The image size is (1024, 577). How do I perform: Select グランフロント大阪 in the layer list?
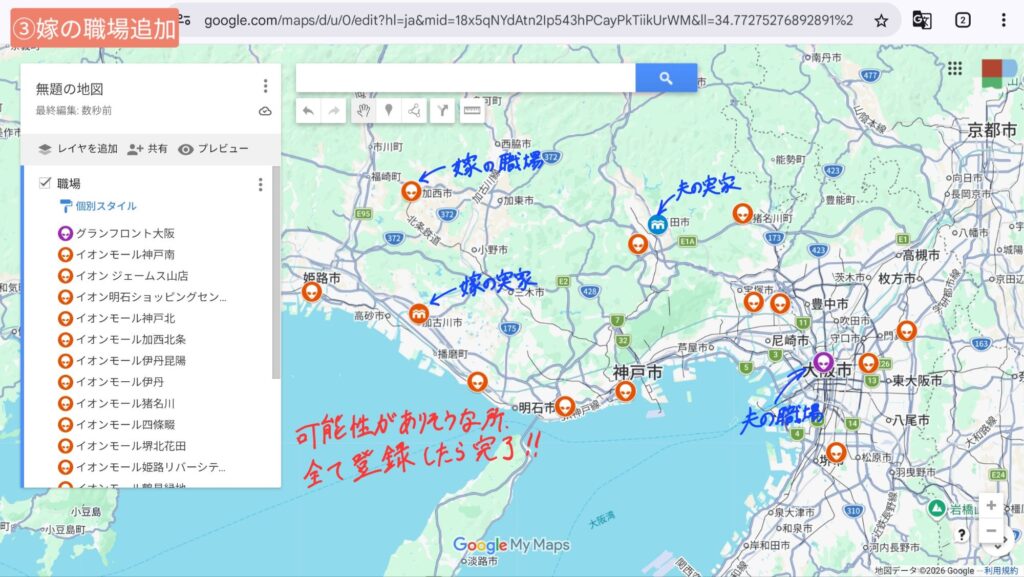click(124, 233)
